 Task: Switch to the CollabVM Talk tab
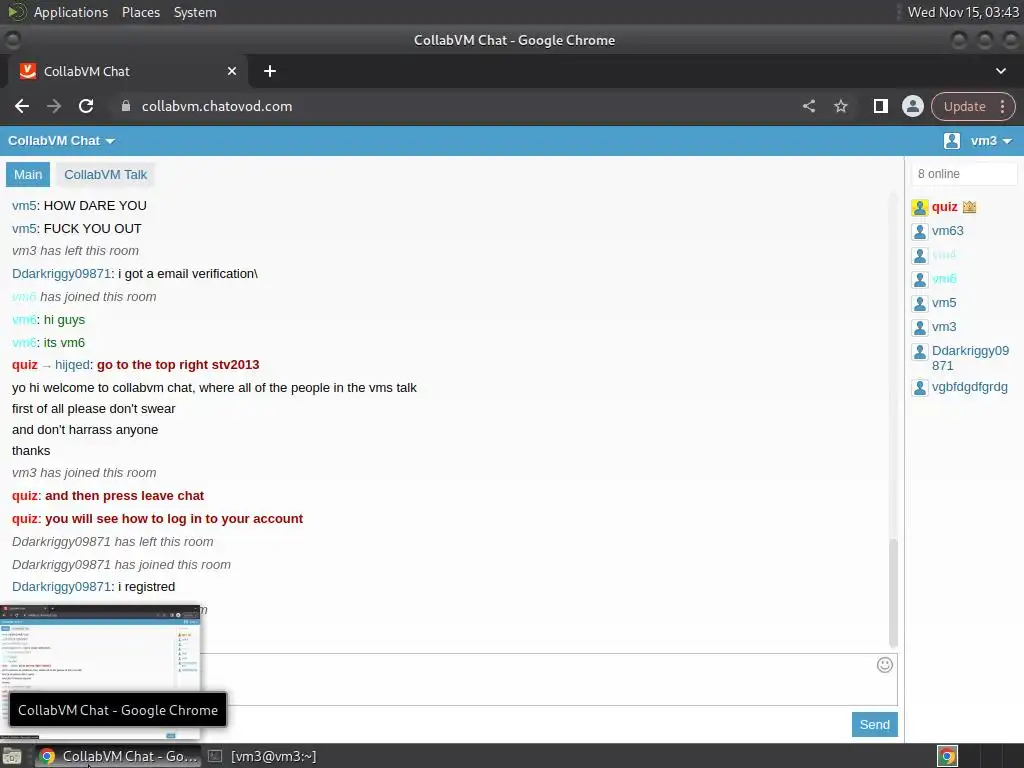click(x=105, y=174)
